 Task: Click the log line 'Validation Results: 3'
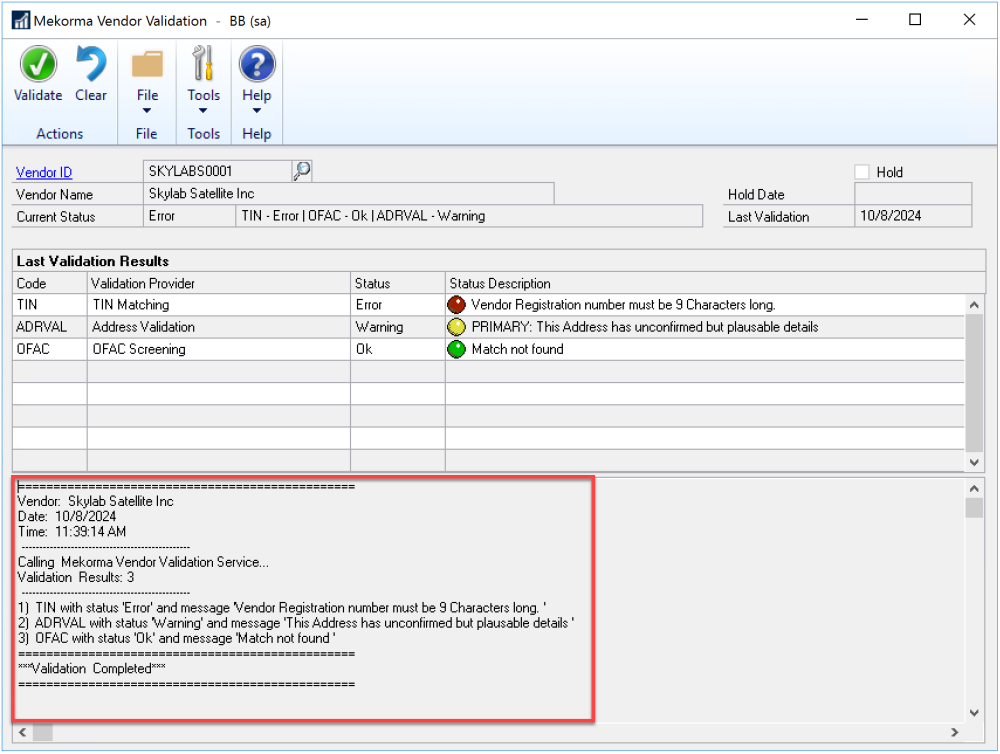point(76,577)
